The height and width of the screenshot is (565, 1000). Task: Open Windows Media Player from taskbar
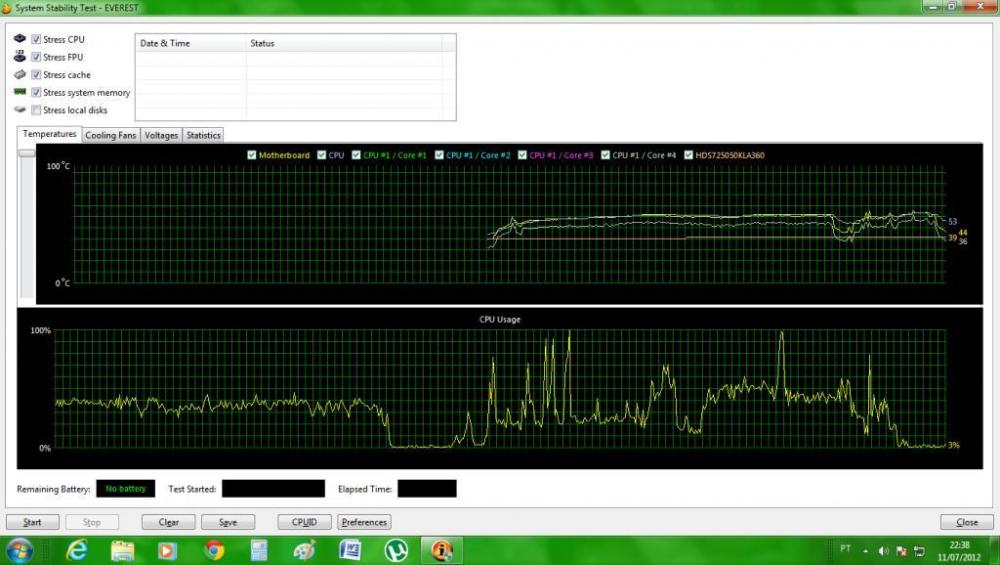pyautogui.click(x=168, y=550)
